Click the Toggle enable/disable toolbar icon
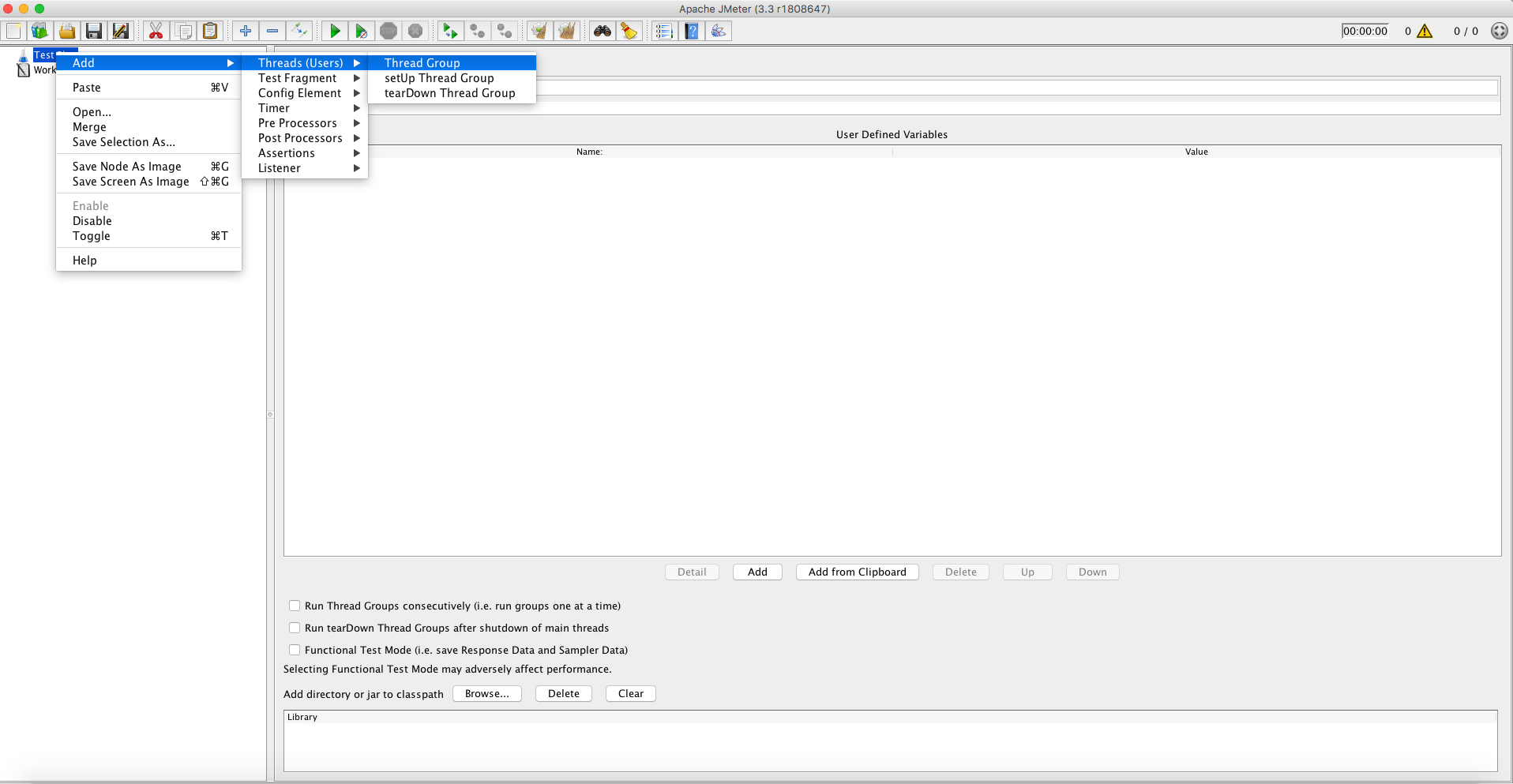The image size is (1513, 784). click(299, 31)
